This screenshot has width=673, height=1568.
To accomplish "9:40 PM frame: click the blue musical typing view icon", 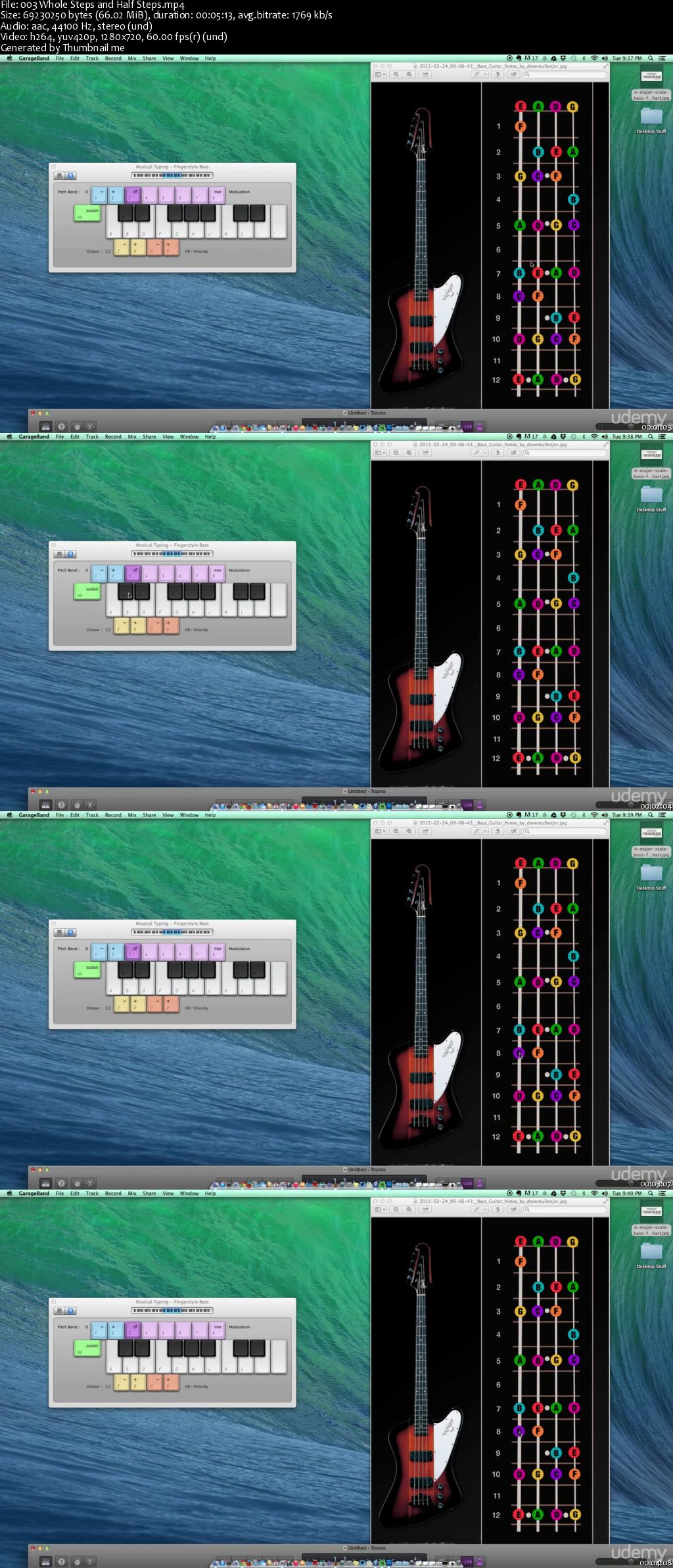I will (x=71, y=1311).
